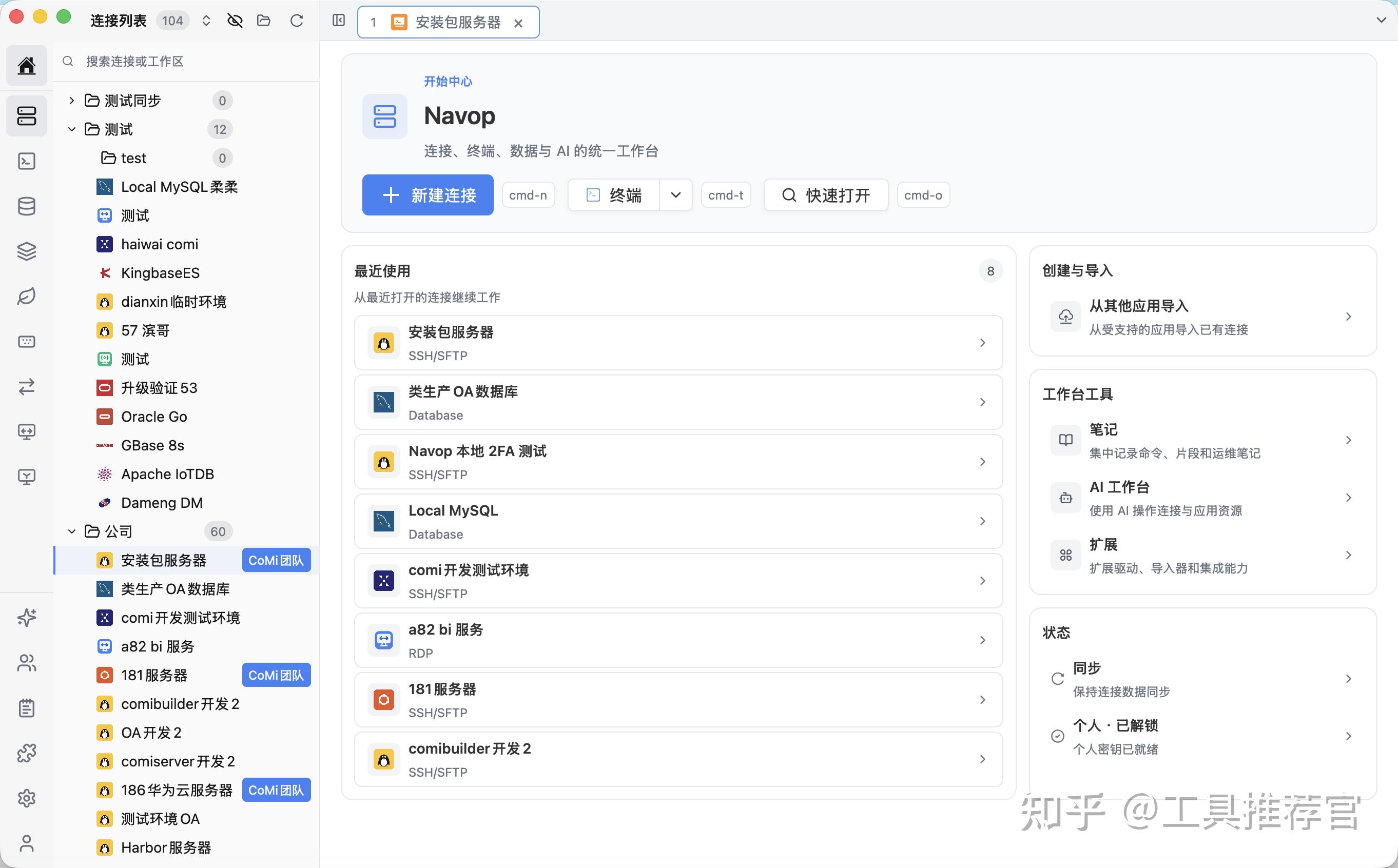Select dianxin临时环境 connection
The width and height of the screenshot is (1398, 868).
pos(187,302)
